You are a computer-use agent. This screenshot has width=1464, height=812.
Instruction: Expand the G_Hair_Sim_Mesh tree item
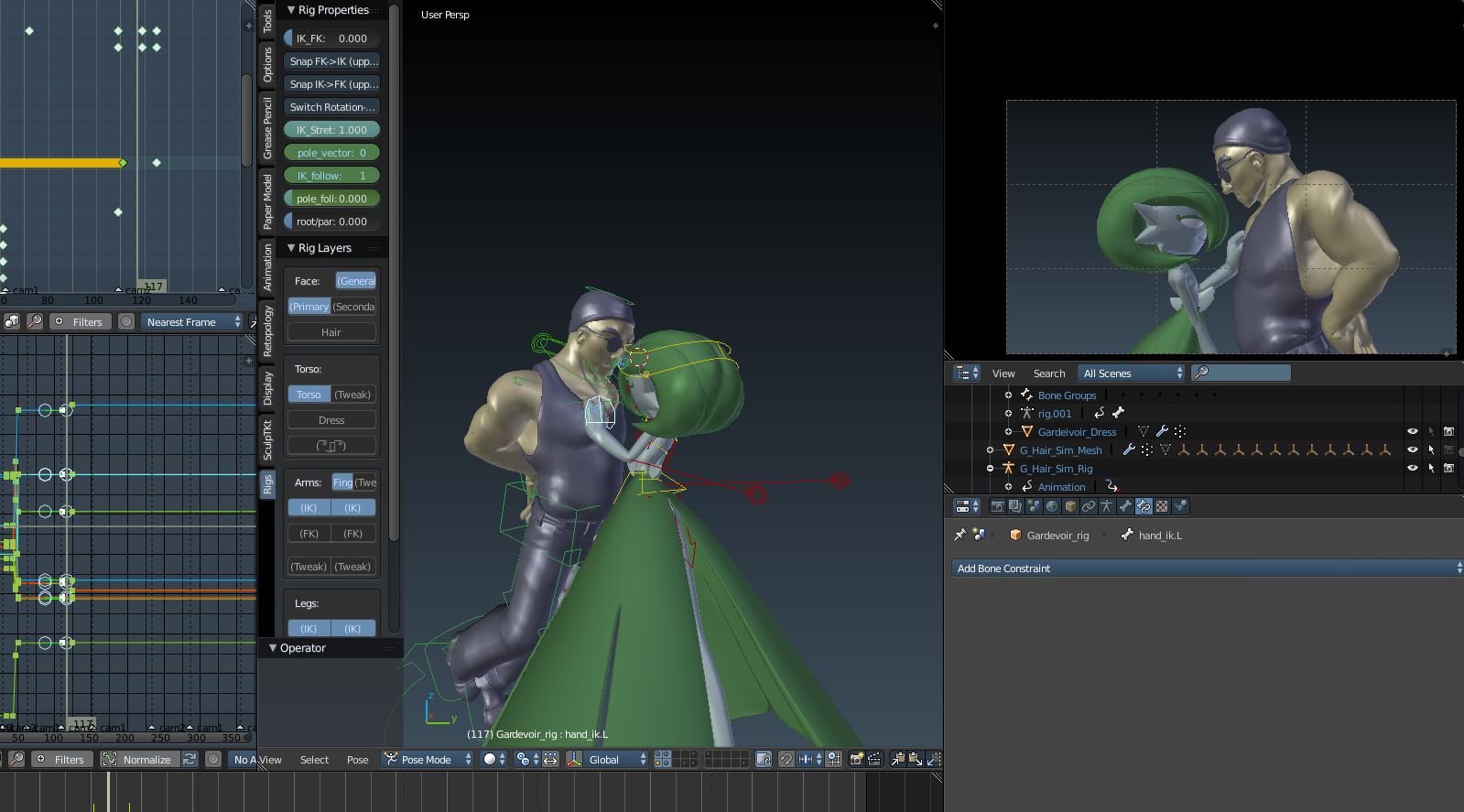coord(990,449)
